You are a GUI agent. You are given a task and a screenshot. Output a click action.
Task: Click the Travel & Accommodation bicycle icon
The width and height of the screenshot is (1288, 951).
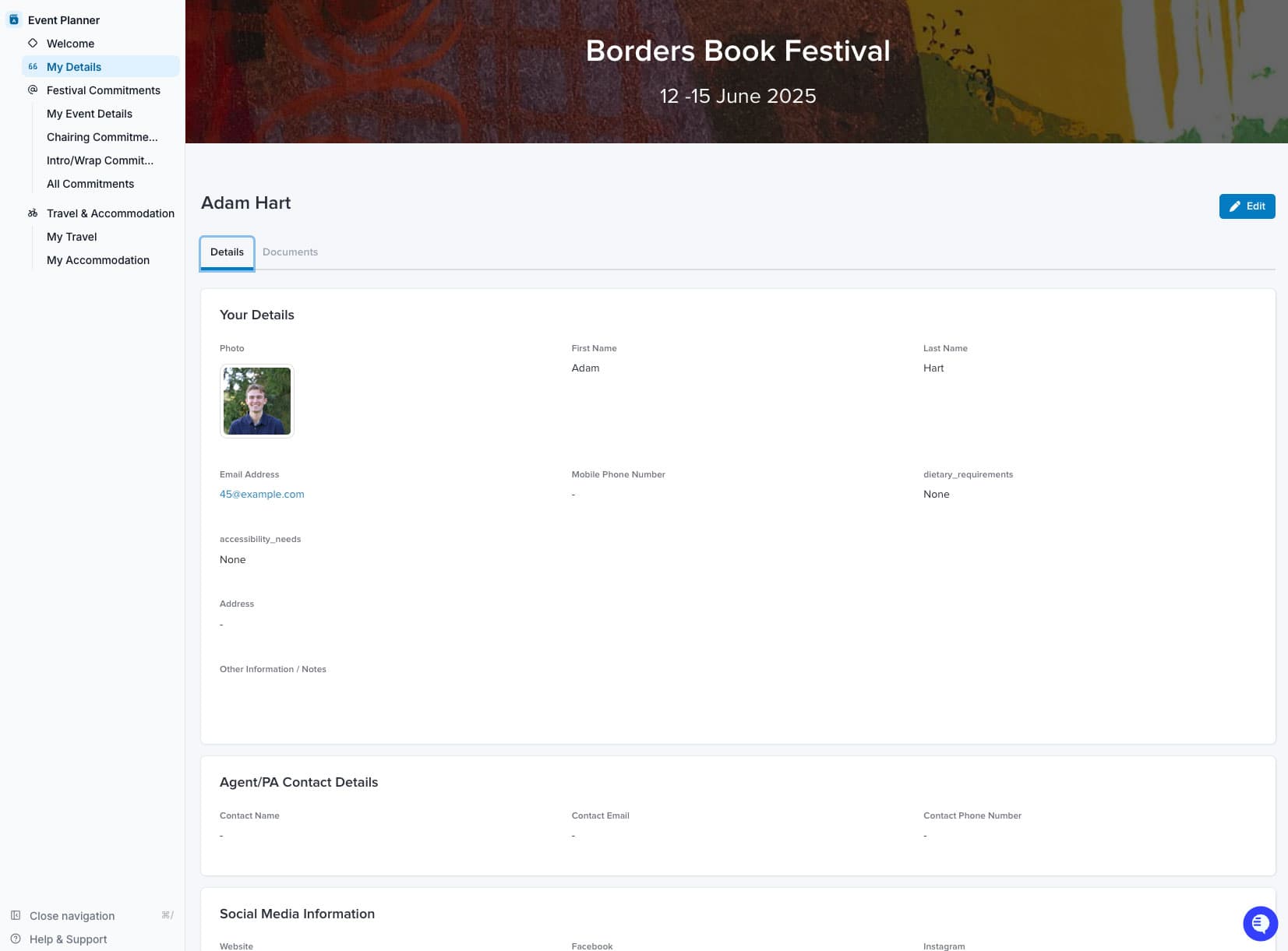(x=33, y=213)
